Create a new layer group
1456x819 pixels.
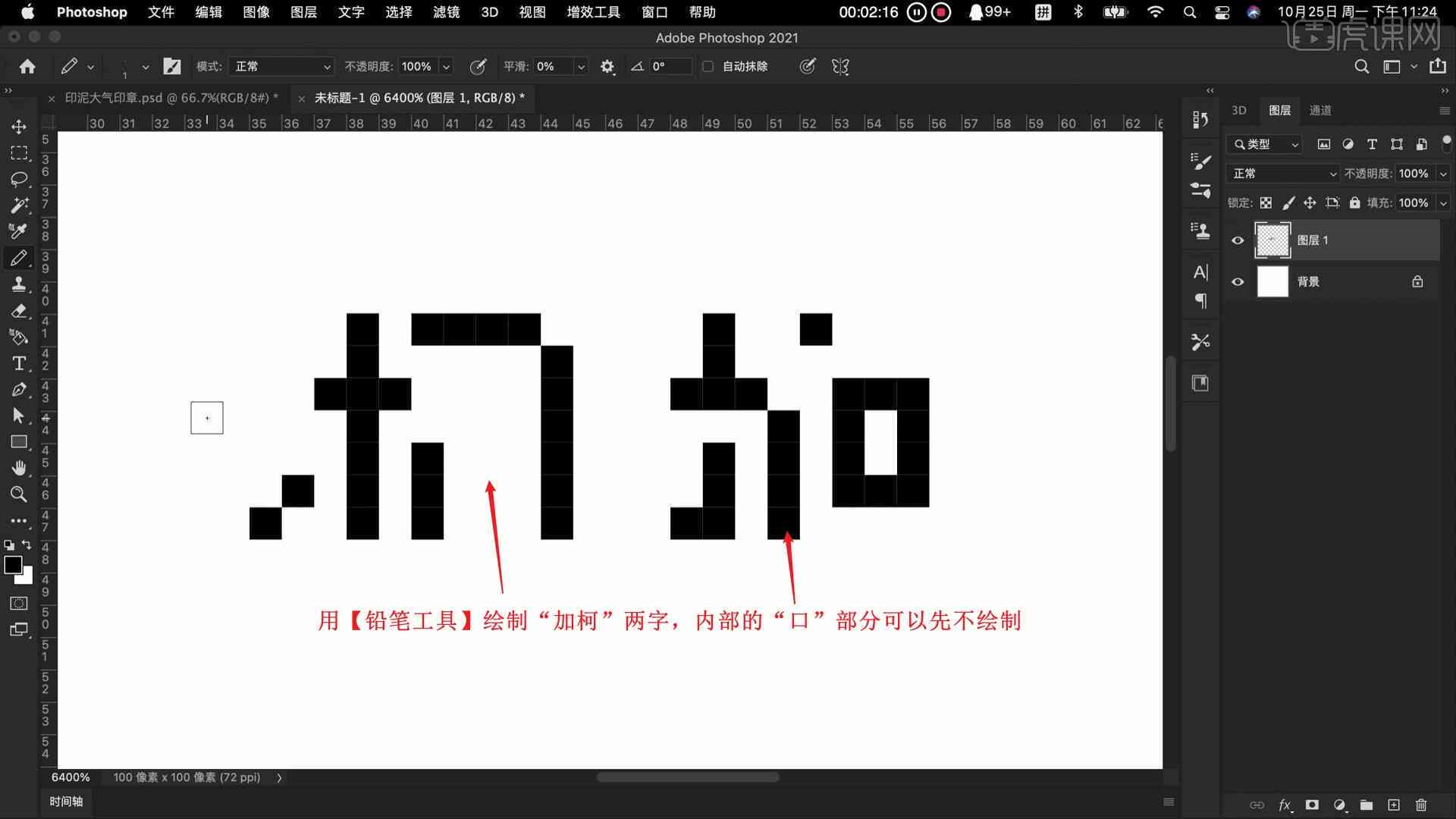(x=1367, y=805)
